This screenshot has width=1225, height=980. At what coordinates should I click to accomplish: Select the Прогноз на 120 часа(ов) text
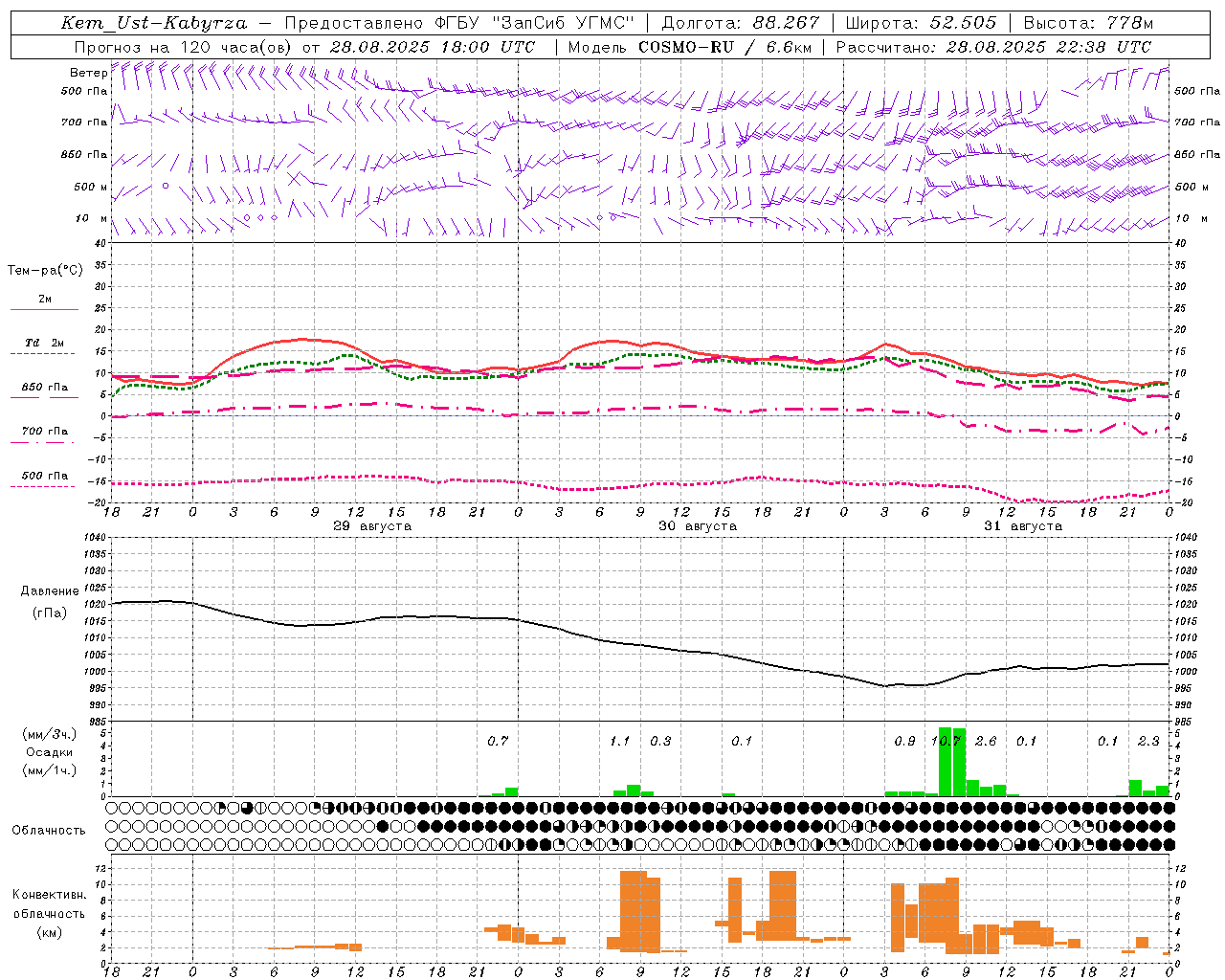[x=185, y=47]
